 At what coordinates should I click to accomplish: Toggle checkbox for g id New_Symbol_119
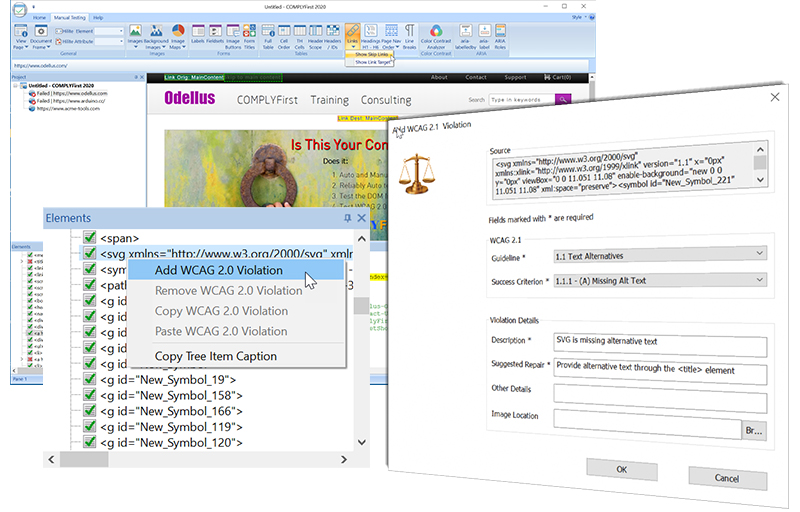coord(90,426)
